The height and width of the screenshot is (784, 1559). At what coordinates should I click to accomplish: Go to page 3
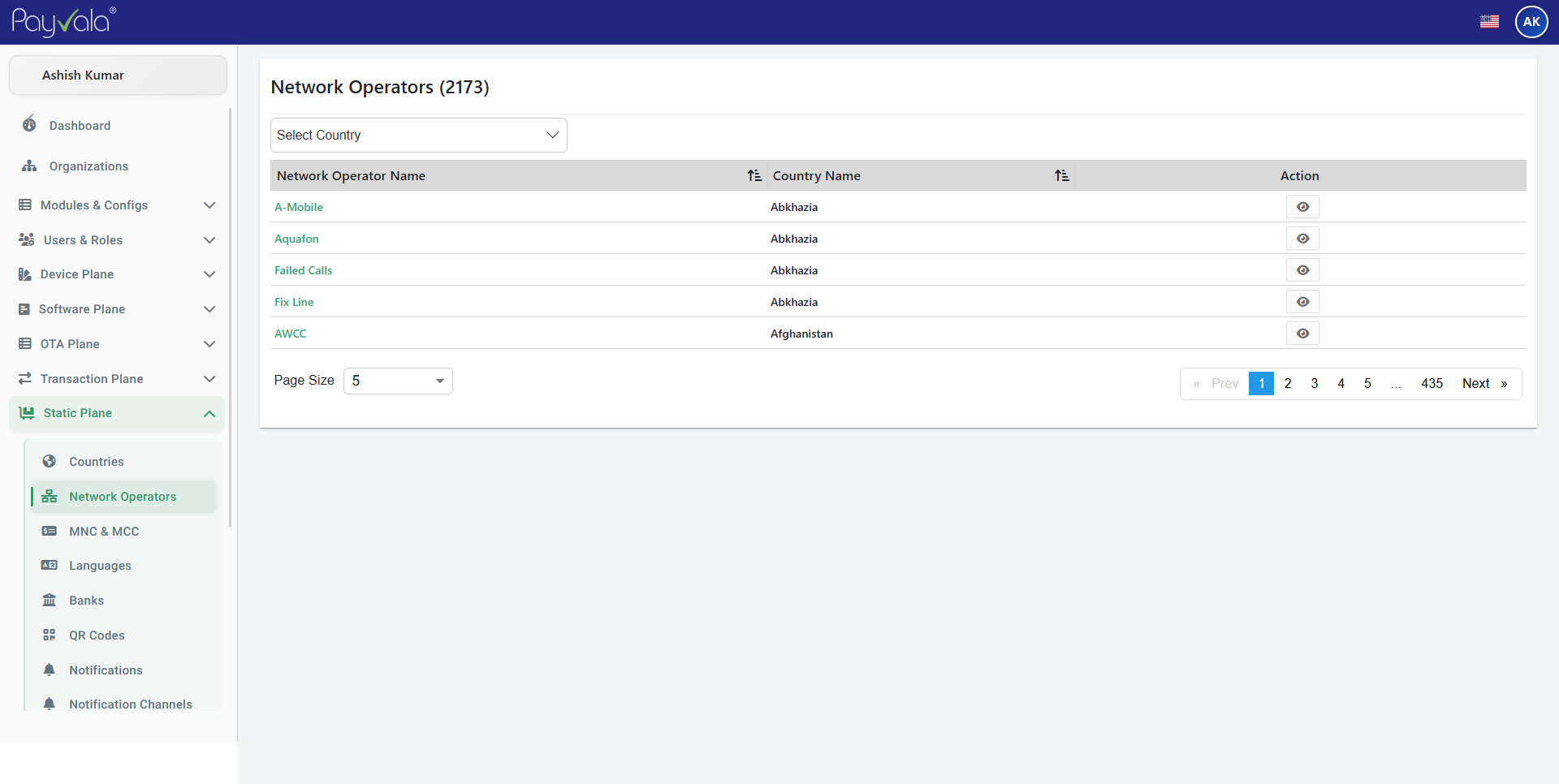[1315, 384]
